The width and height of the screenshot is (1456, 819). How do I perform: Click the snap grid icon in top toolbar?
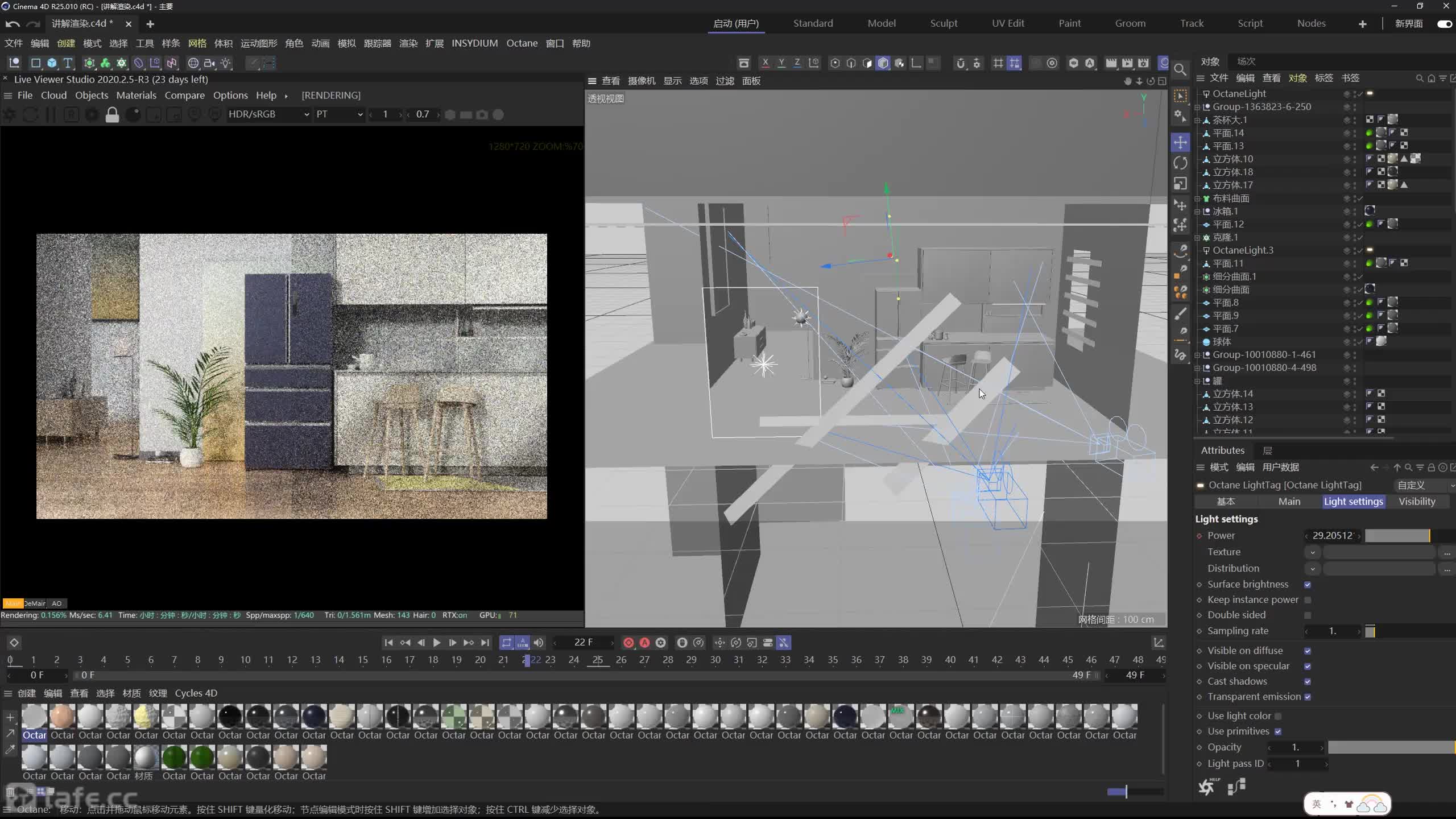[x=998, y=63]
